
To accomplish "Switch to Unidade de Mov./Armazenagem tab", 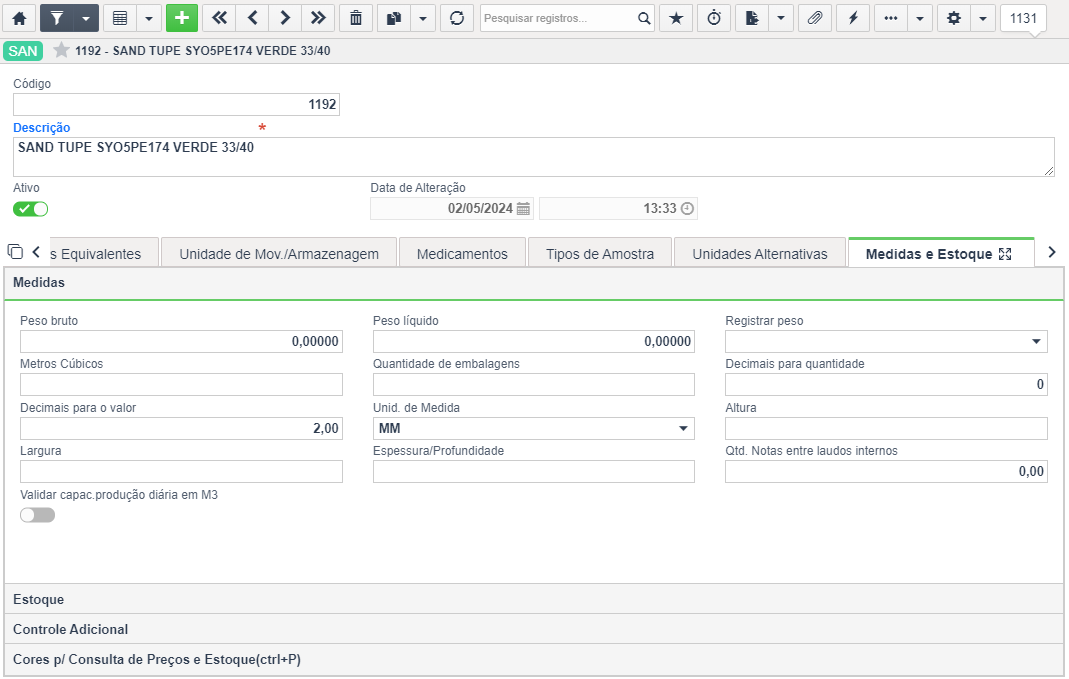I will click(x=279, y=254).
